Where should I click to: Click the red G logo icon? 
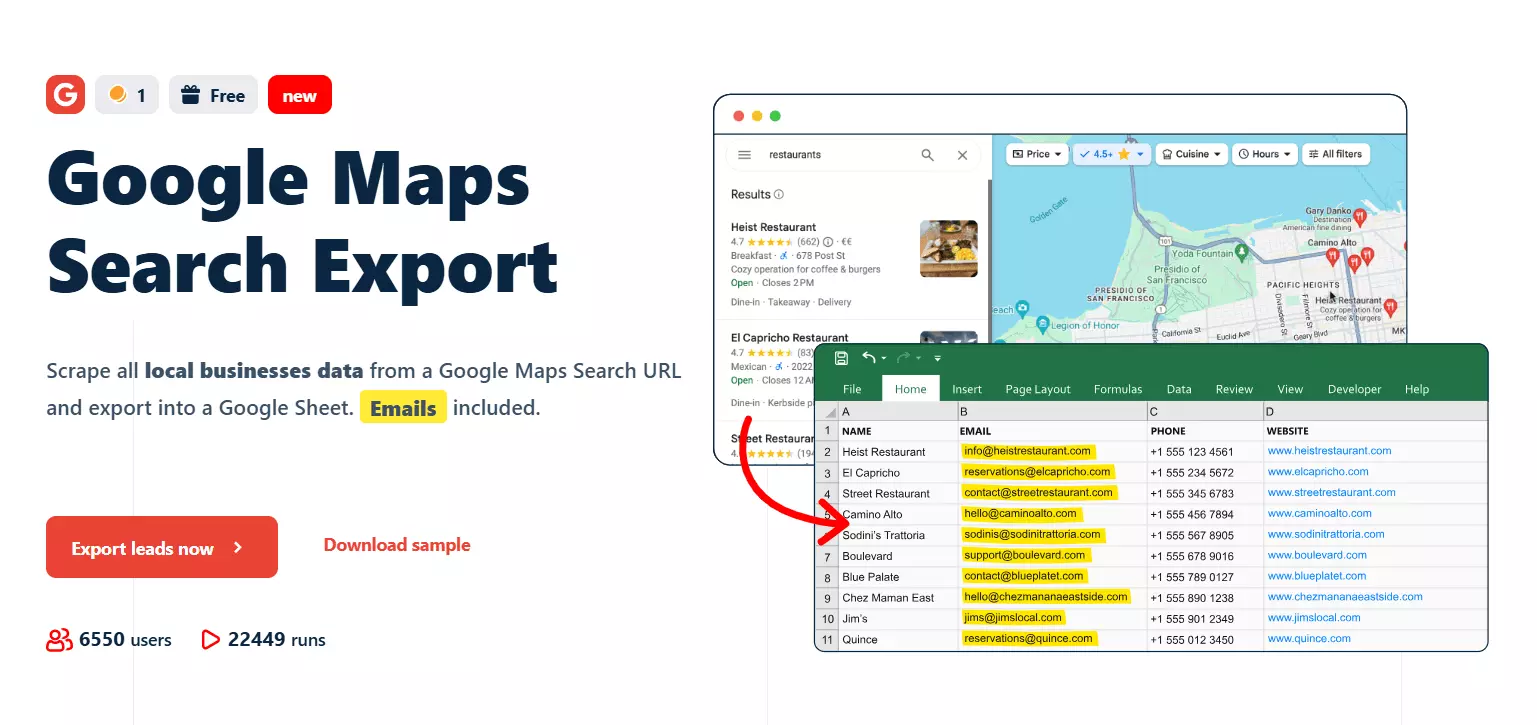[65, 94]
